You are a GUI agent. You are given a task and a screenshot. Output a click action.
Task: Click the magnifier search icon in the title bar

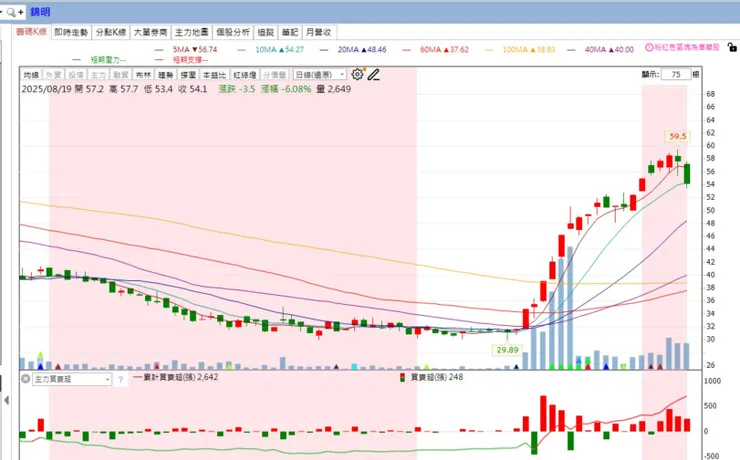coord(10,12)
